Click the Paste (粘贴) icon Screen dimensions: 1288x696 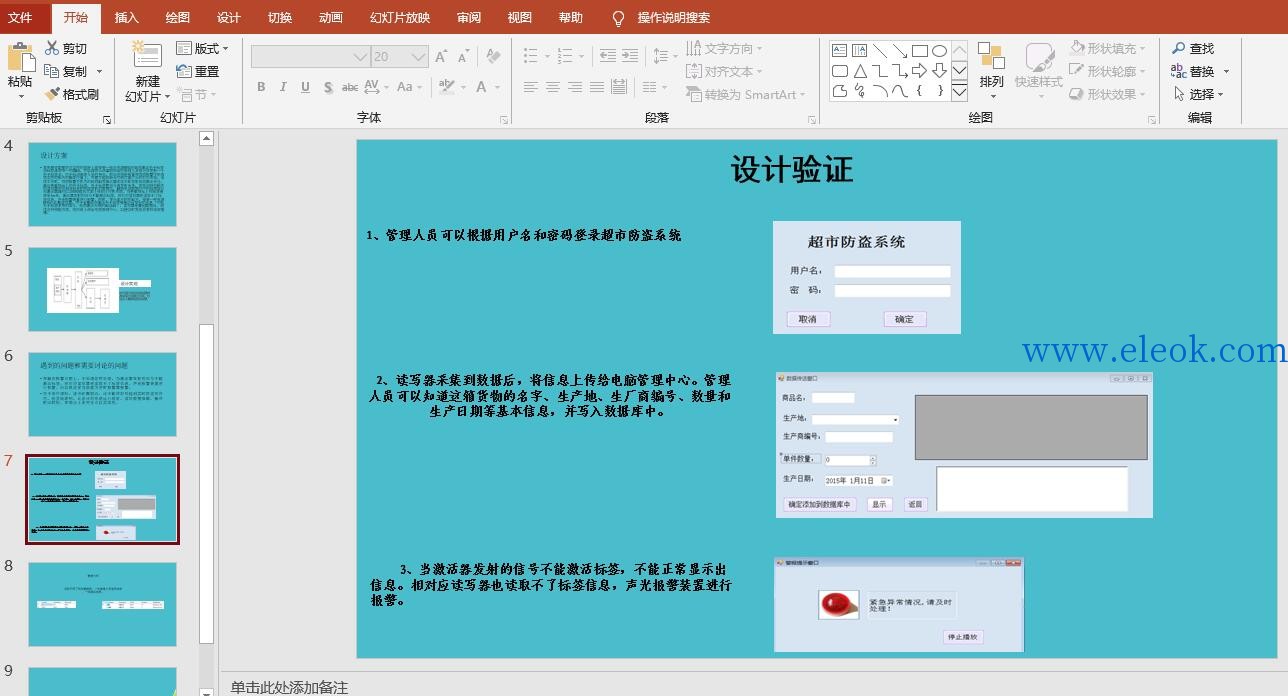pyautogui.click(x=20, y=58)
